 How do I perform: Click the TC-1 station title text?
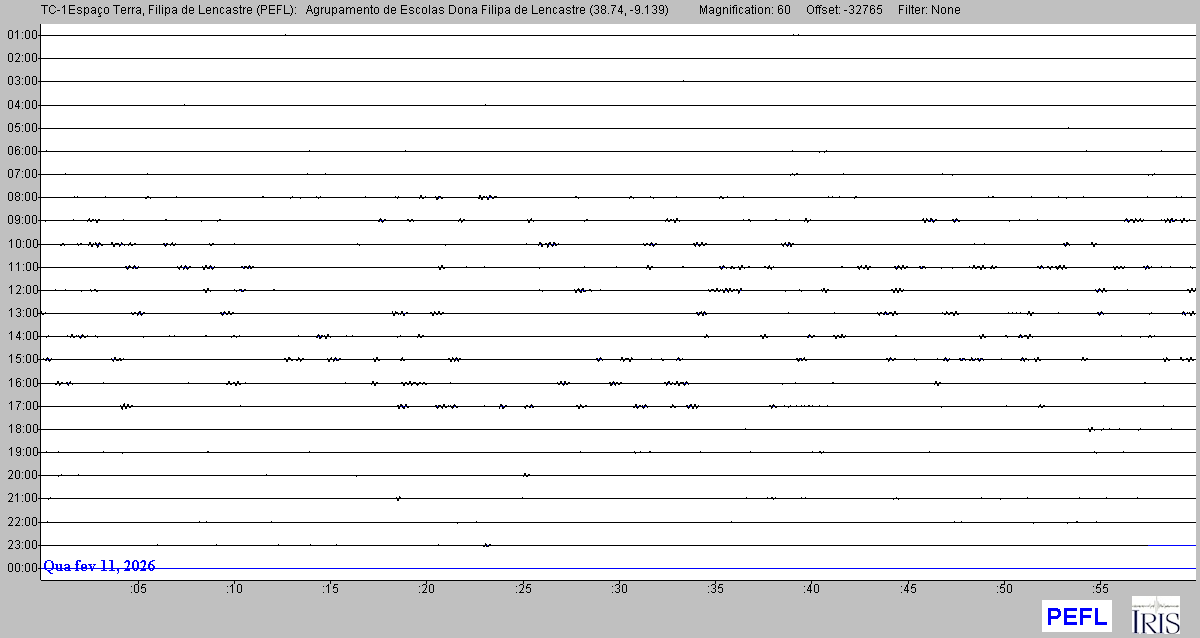click(x=168, y=10)
